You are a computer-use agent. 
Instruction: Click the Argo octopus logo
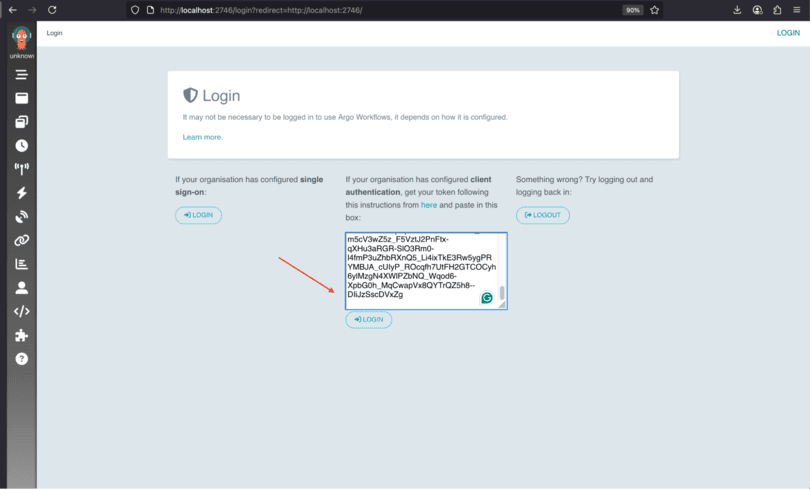pos(22,38)
